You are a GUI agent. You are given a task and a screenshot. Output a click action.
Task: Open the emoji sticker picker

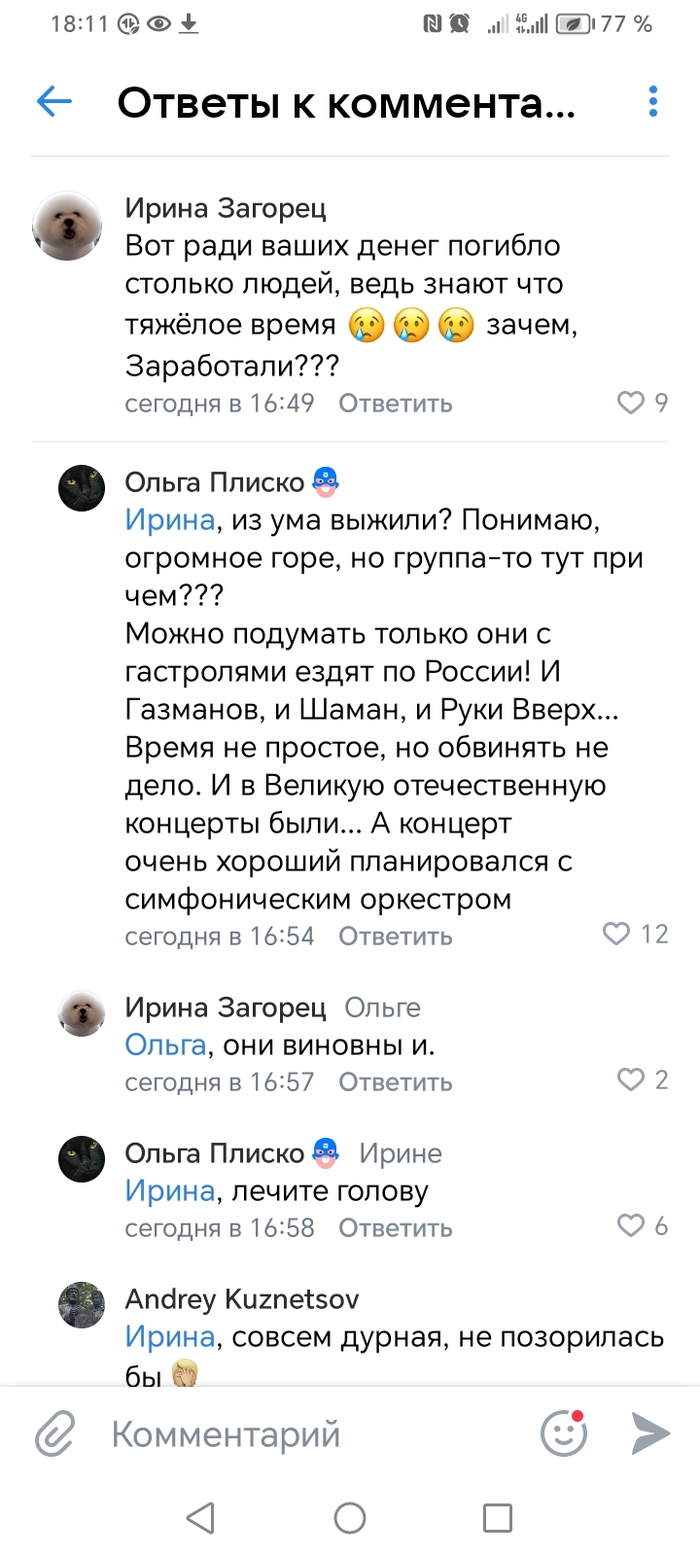pyautogui.click(x=564, y=1435)
